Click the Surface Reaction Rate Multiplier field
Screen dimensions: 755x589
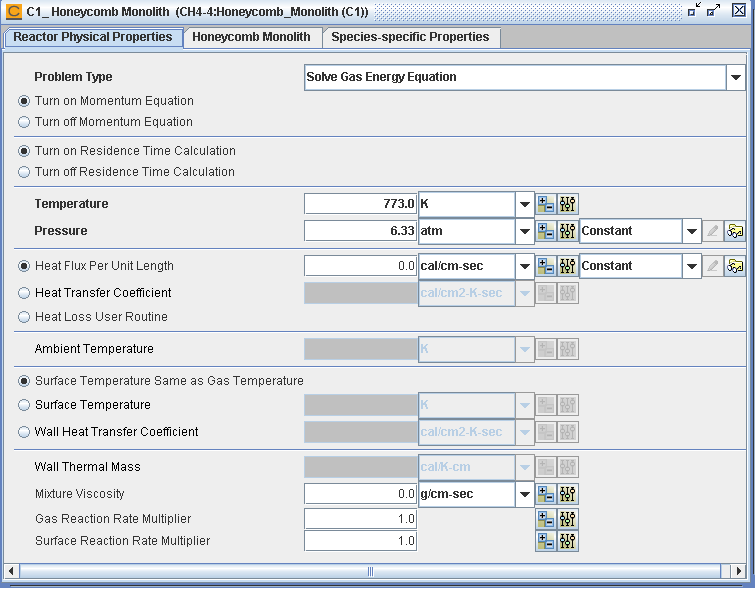[360, 541]
